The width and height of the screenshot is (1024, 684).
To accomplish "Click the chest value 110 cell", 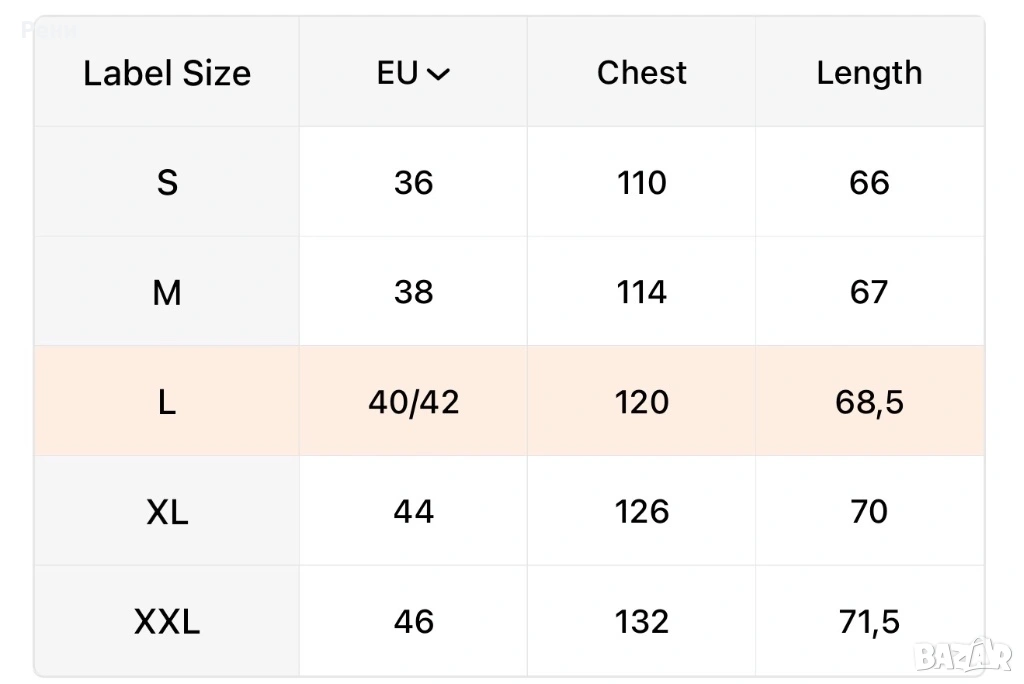I will [641, 182].
